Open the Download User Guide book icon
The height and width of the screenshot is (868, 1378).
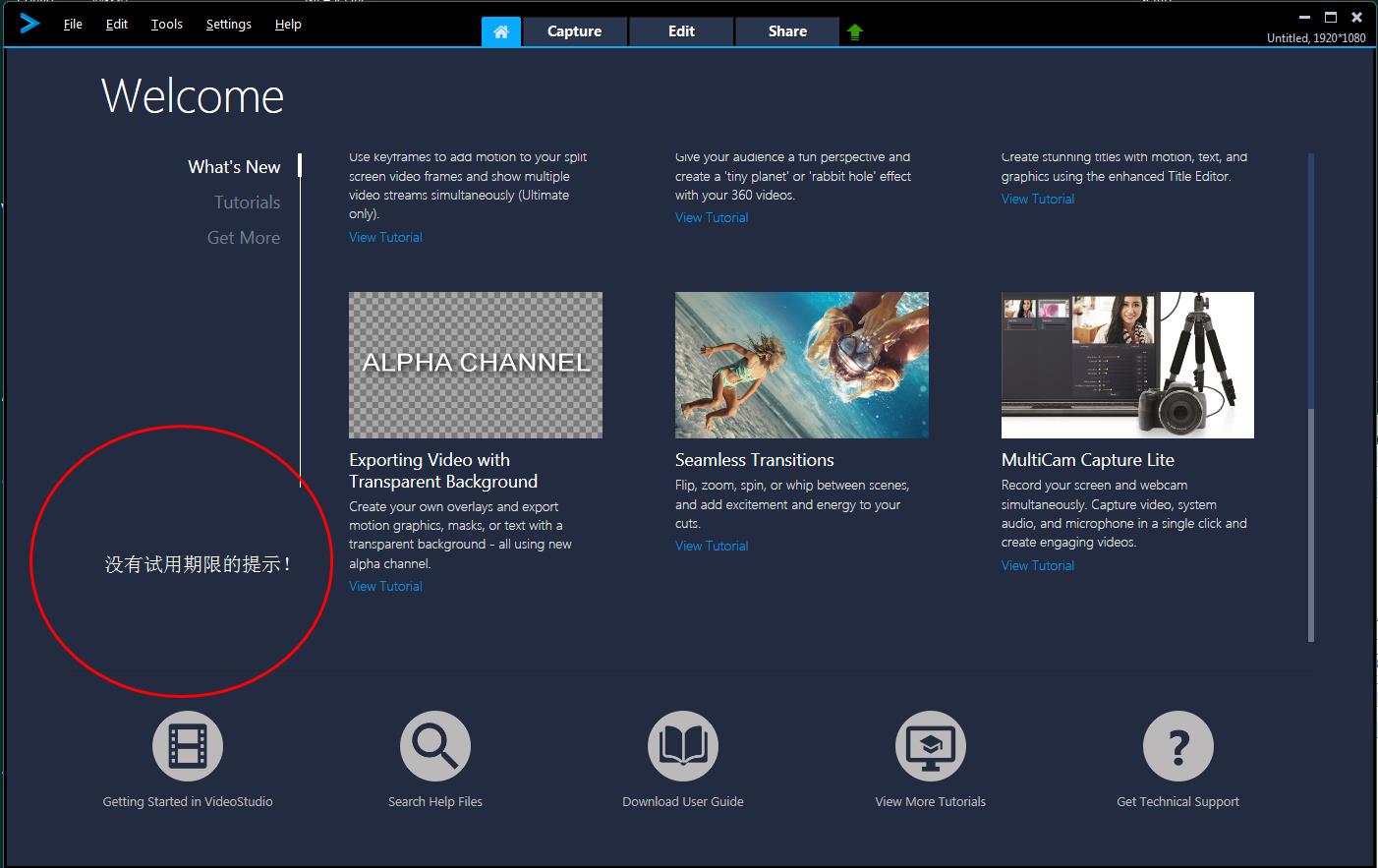tap(683, 746)
